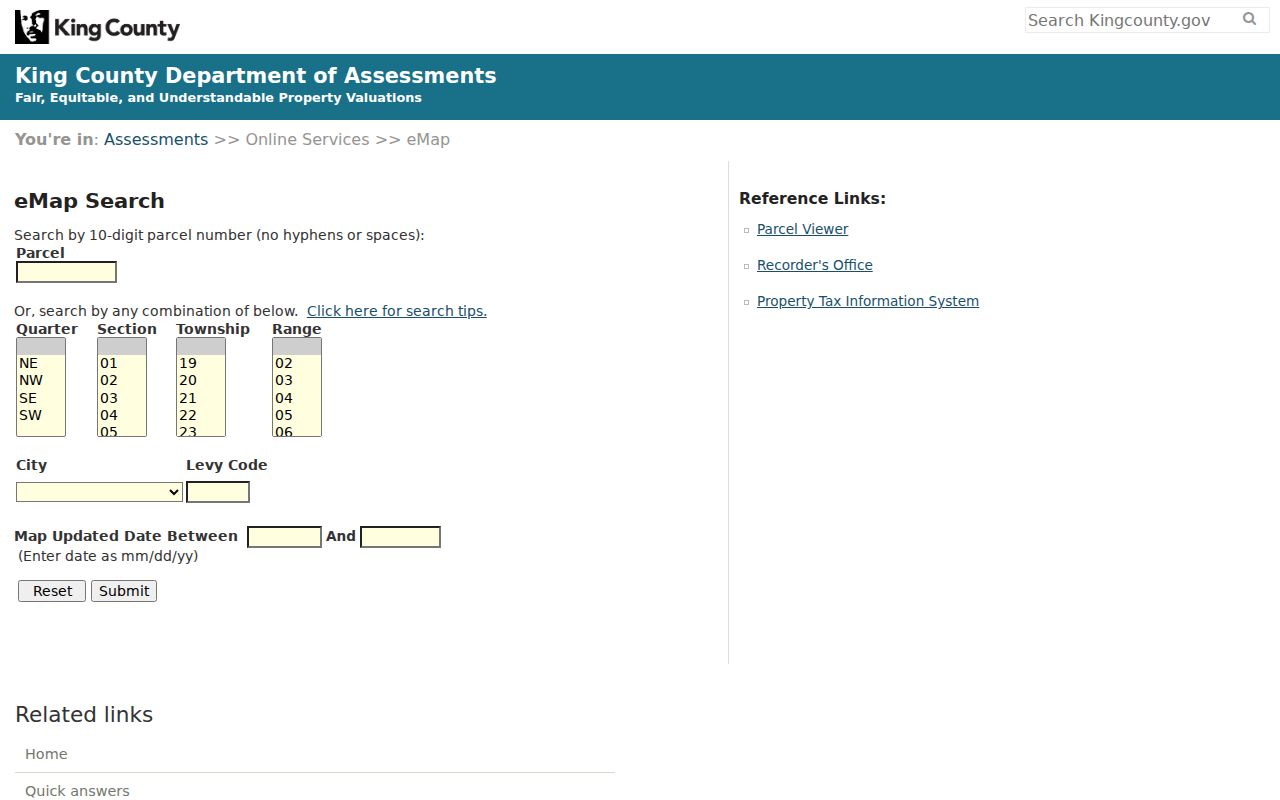Open Click here for search tips
The height and width of the screenshot is (800, 1280).
(x=397, y=311)
